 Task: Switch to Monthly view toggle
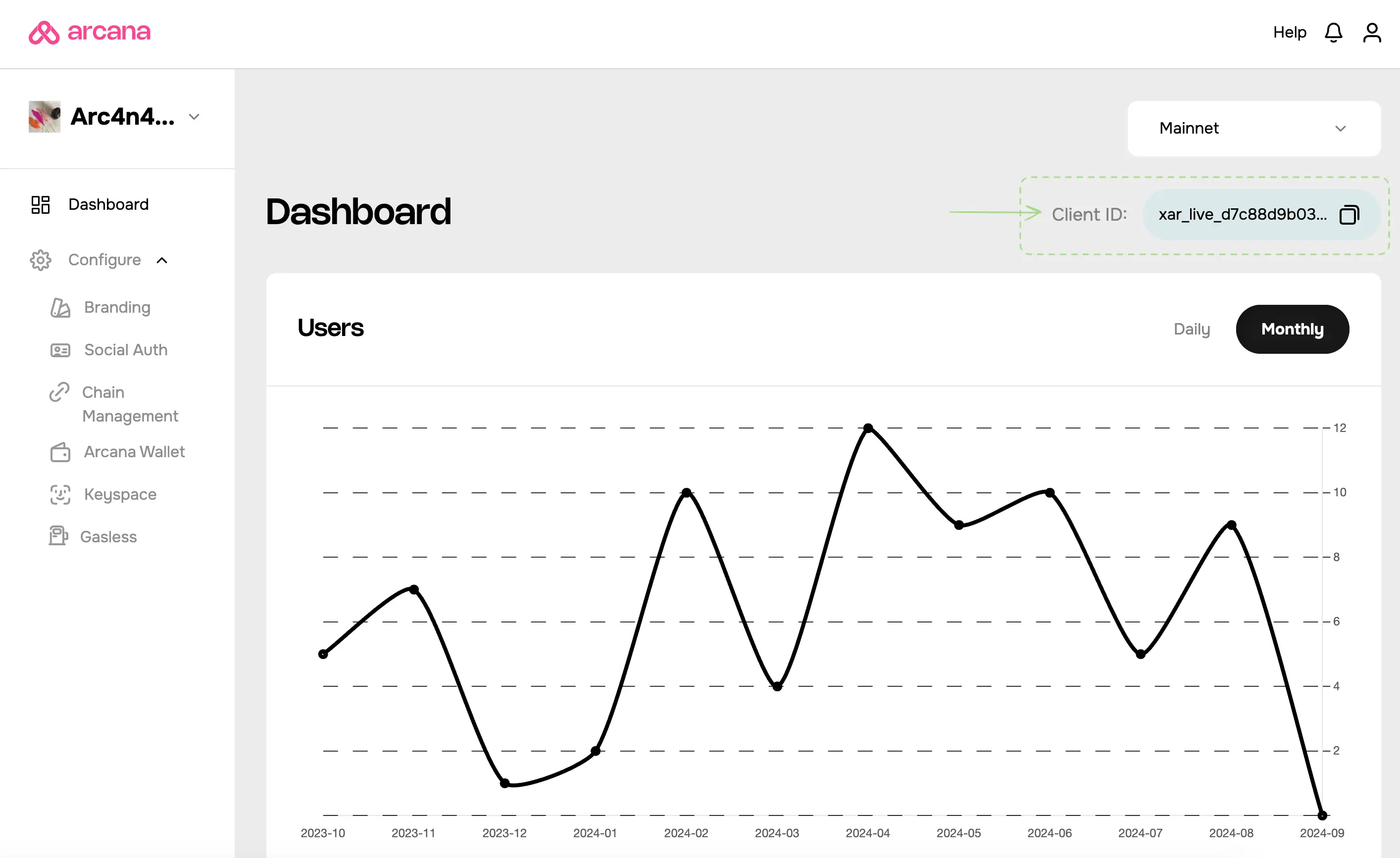1291,329
